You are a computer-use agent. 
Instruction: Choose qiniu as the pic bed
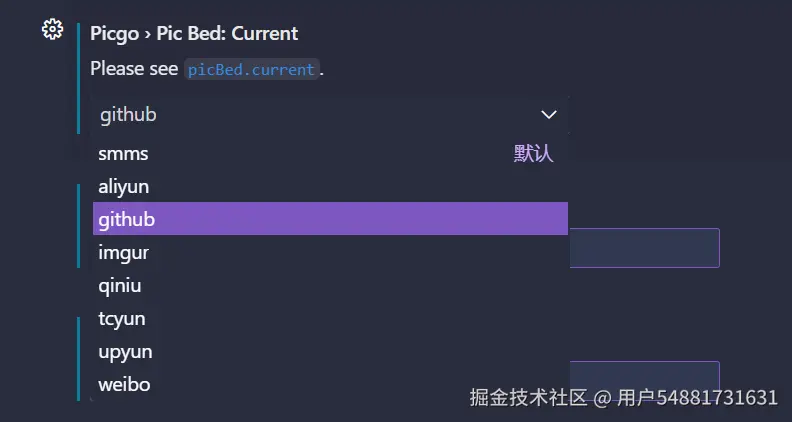click(x=120, y=286)
